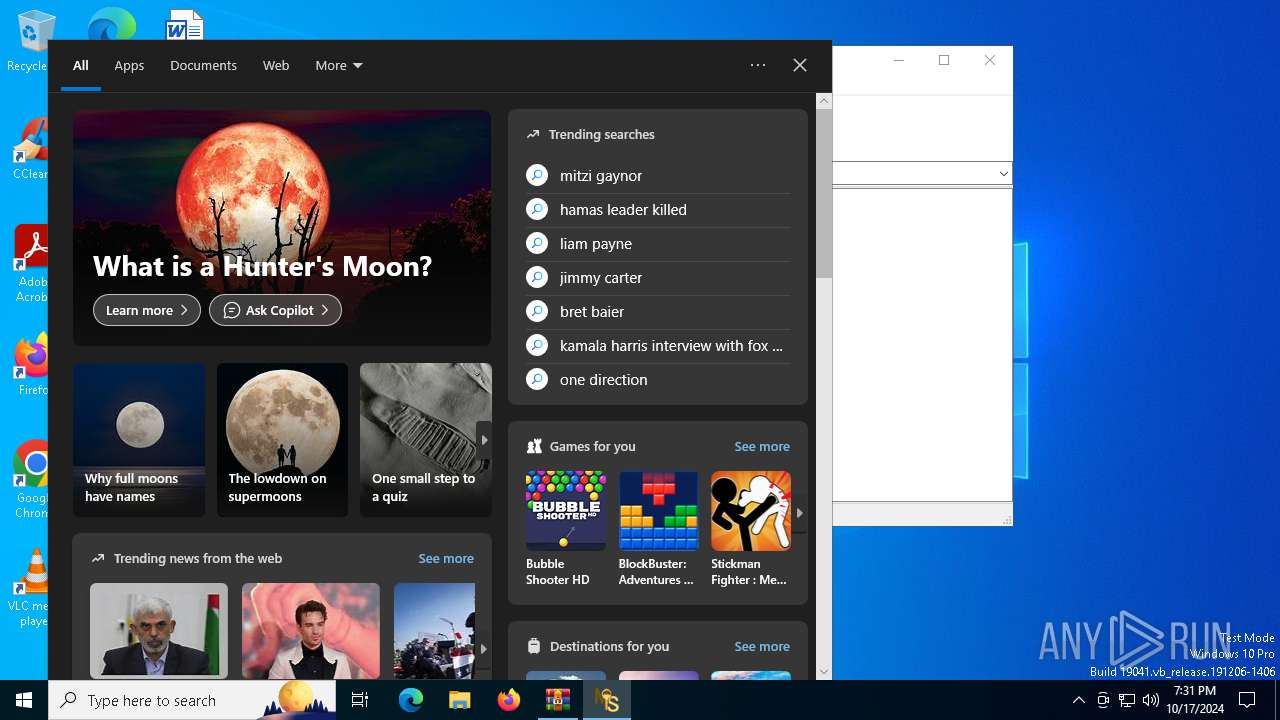Click the taskbar clock showing 7:31 PM
Screen dimensions: 1280x720
click(x=1195, y=700)
